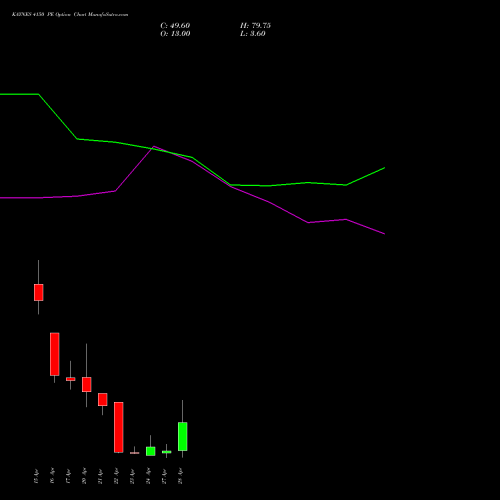500x500 pixels.
Task: Click the 24 Apr green candlestick
Action: pyautogui.click(x=151, y=451)
